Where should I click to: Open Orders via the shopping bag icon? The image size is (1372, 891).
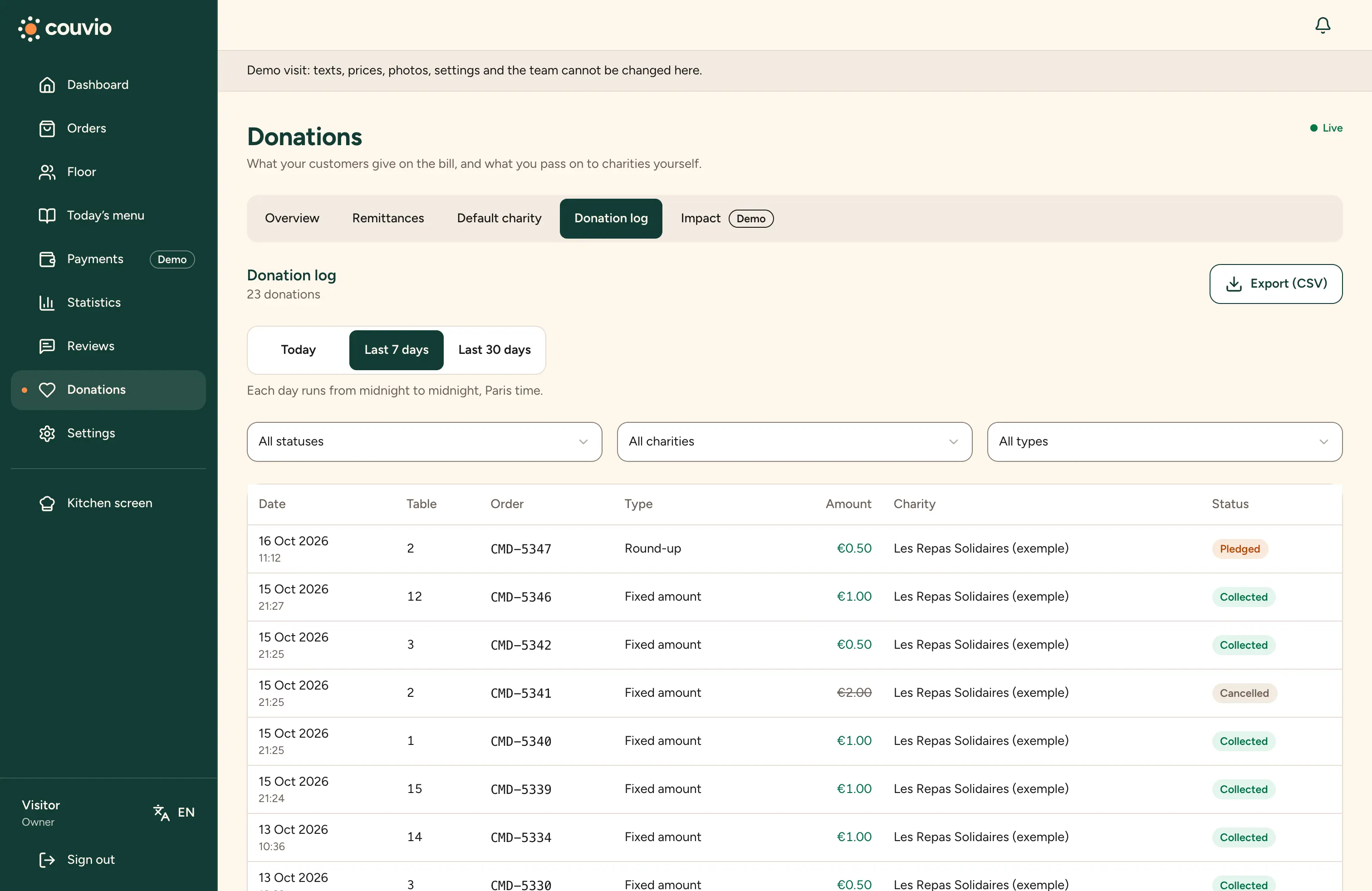coord(47,128)
